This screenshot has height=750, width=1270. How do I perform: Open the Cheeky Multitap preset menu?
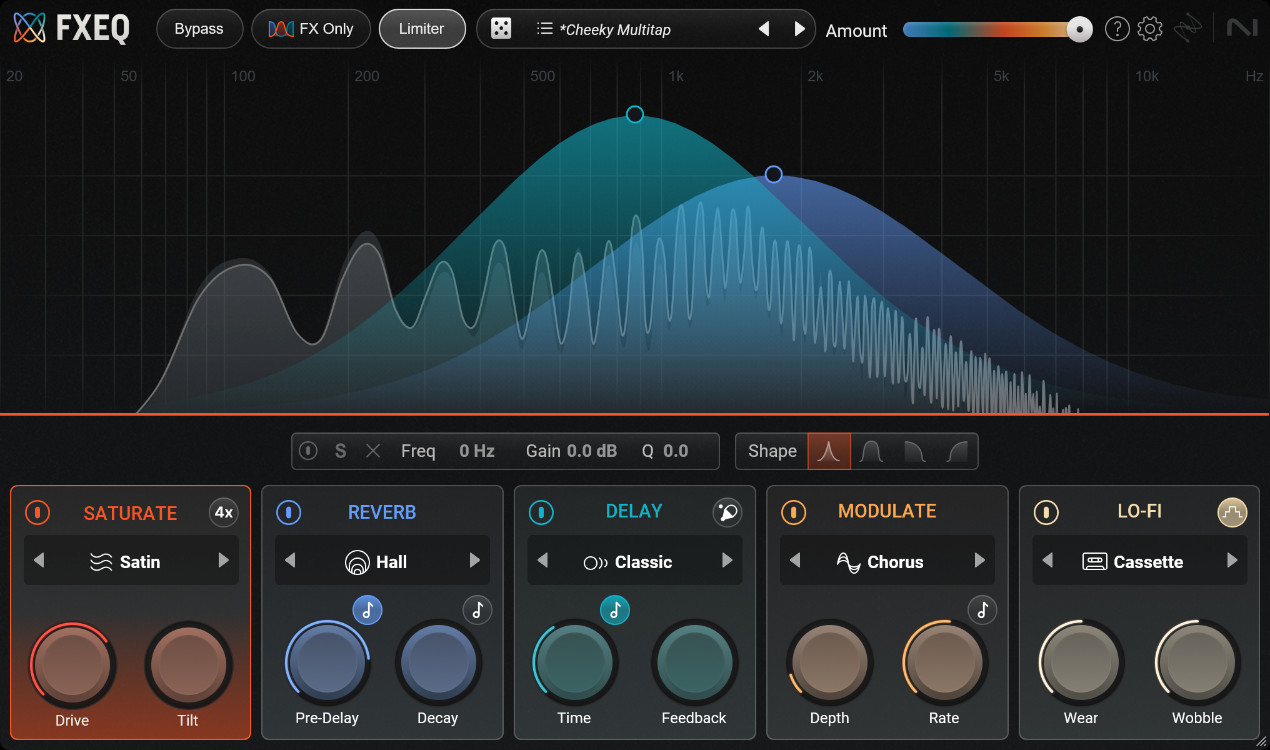(x=615, y=30)
